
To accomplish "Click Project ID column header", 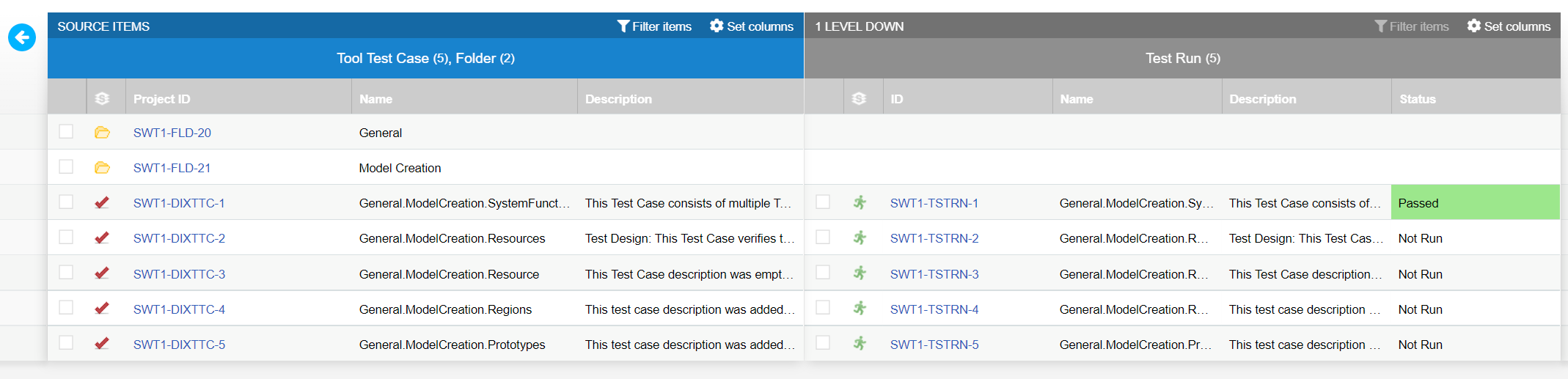I will [238, 98].
